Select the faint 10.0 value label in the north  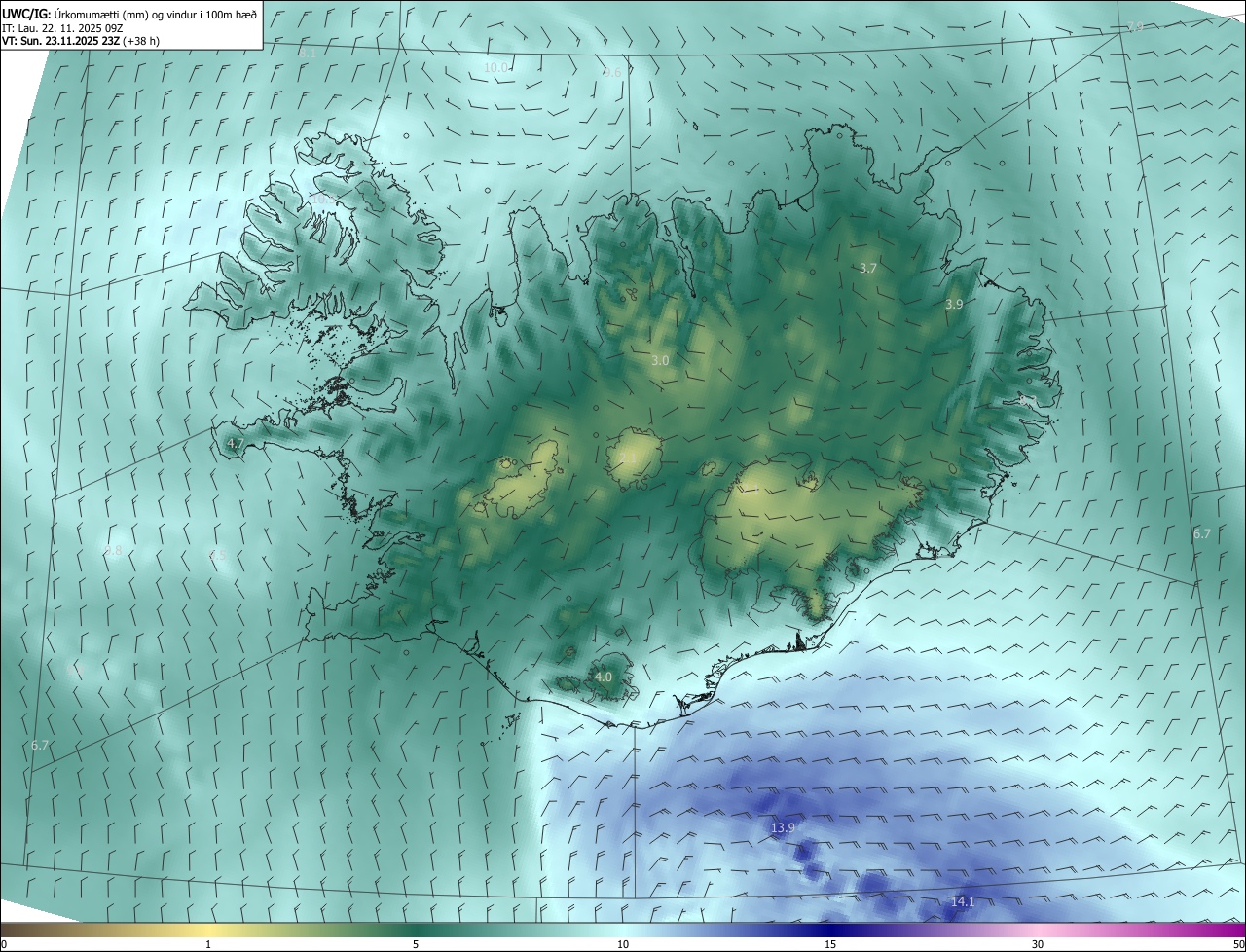pyautogui.click(x=496, y=67)
